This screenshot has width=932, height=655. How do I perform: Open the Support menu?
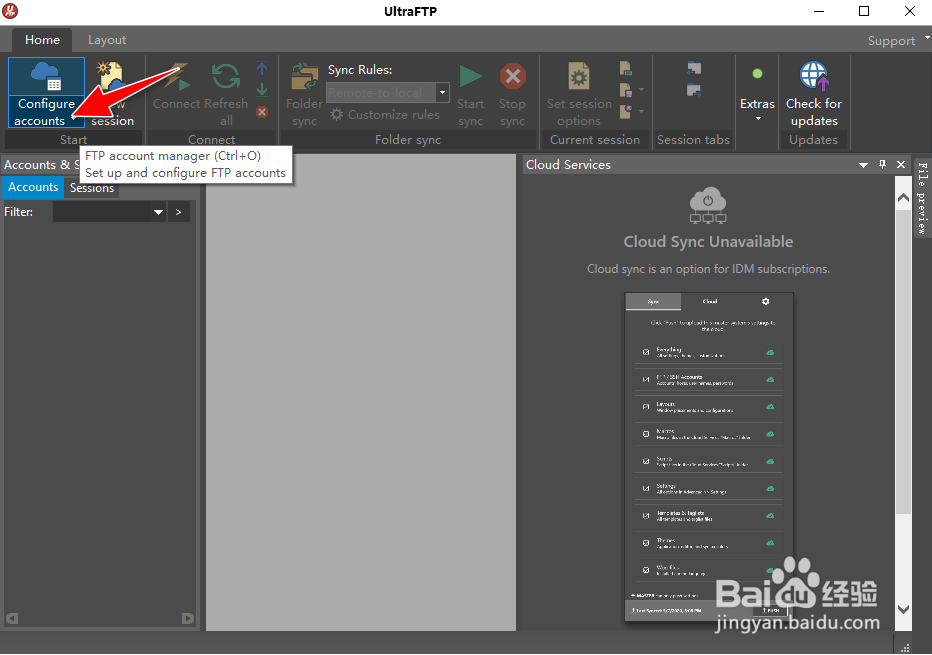tap(891, 40)
